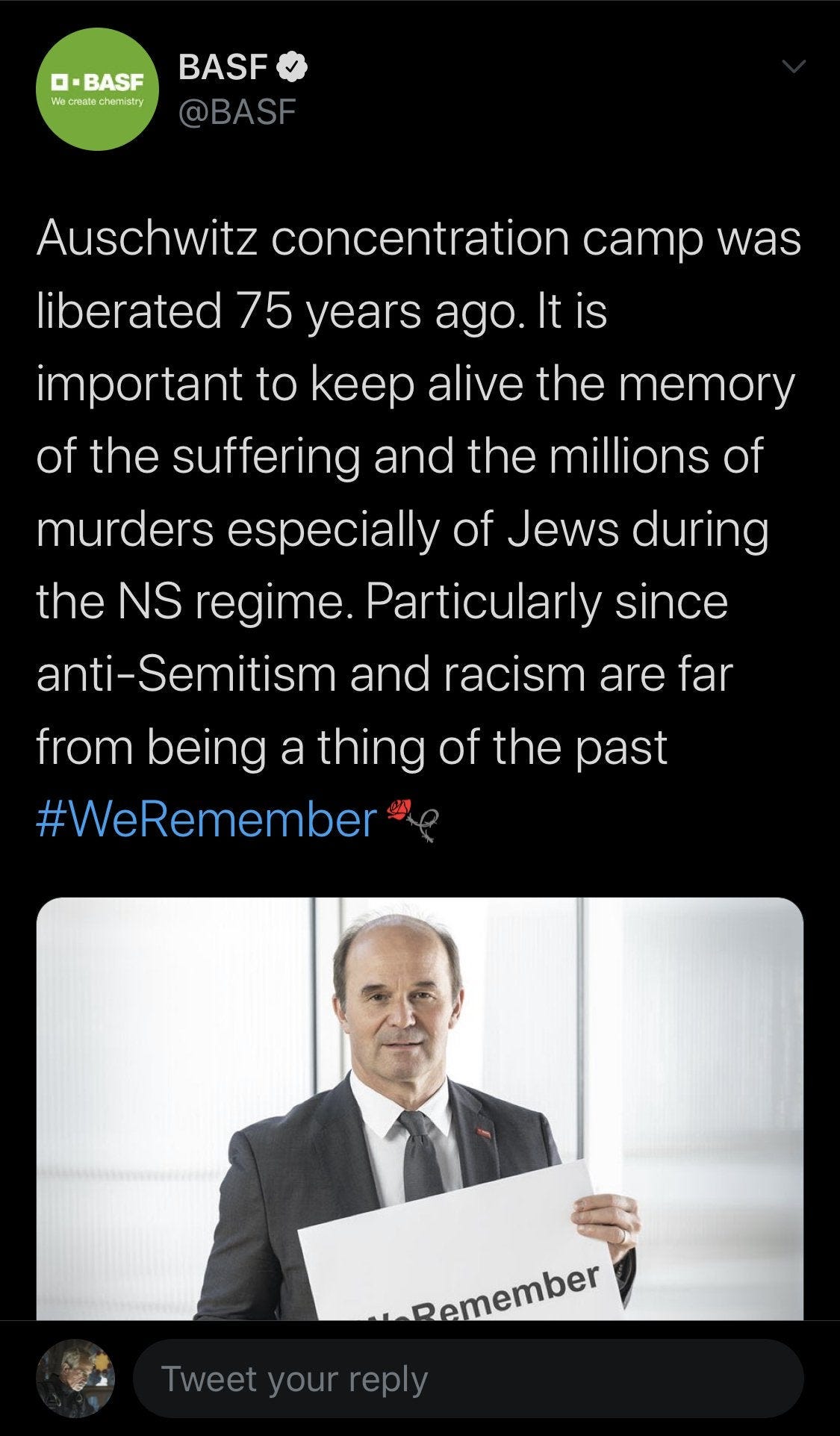Click the 'thing of the past' text line
The image size is (840, 1436).
493,747
